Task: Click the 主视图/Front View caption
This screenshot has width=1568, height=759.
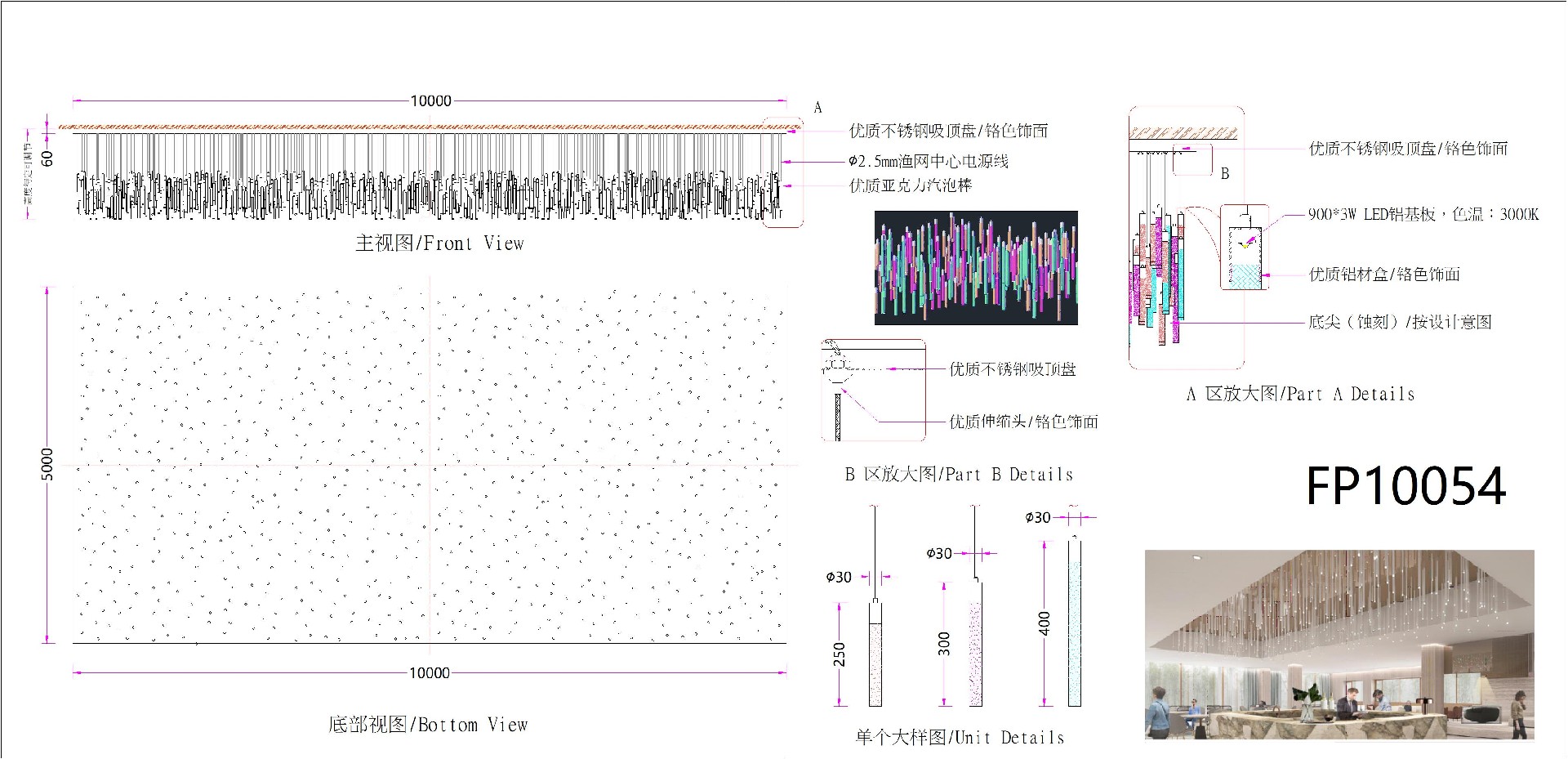Action: point(439,243)
